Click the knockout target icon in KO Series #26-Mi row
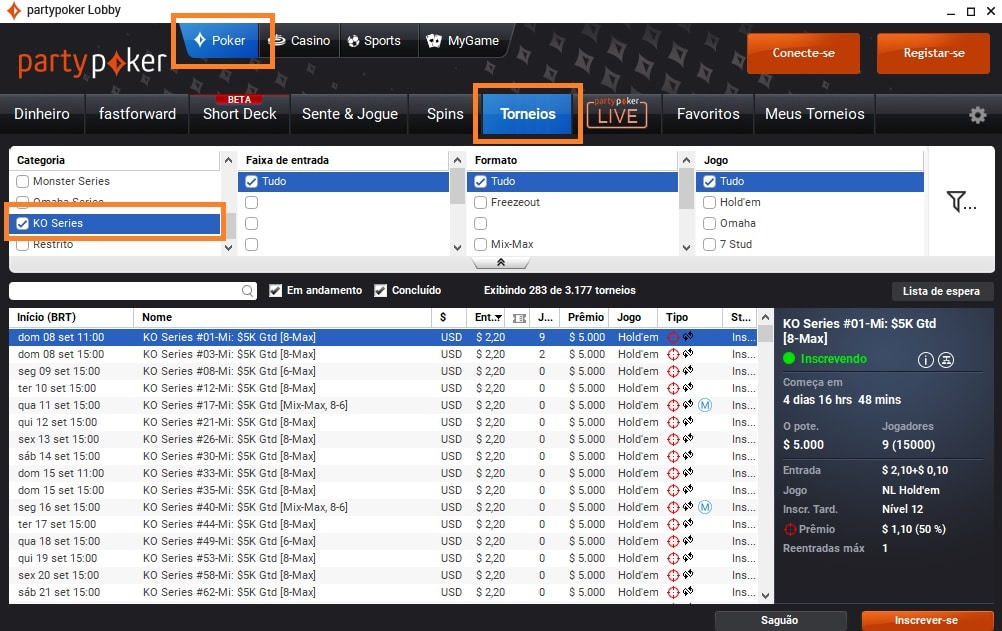The height and width of the screenshot is (631, 1002). pyautogui.click(x=673, y=439)
